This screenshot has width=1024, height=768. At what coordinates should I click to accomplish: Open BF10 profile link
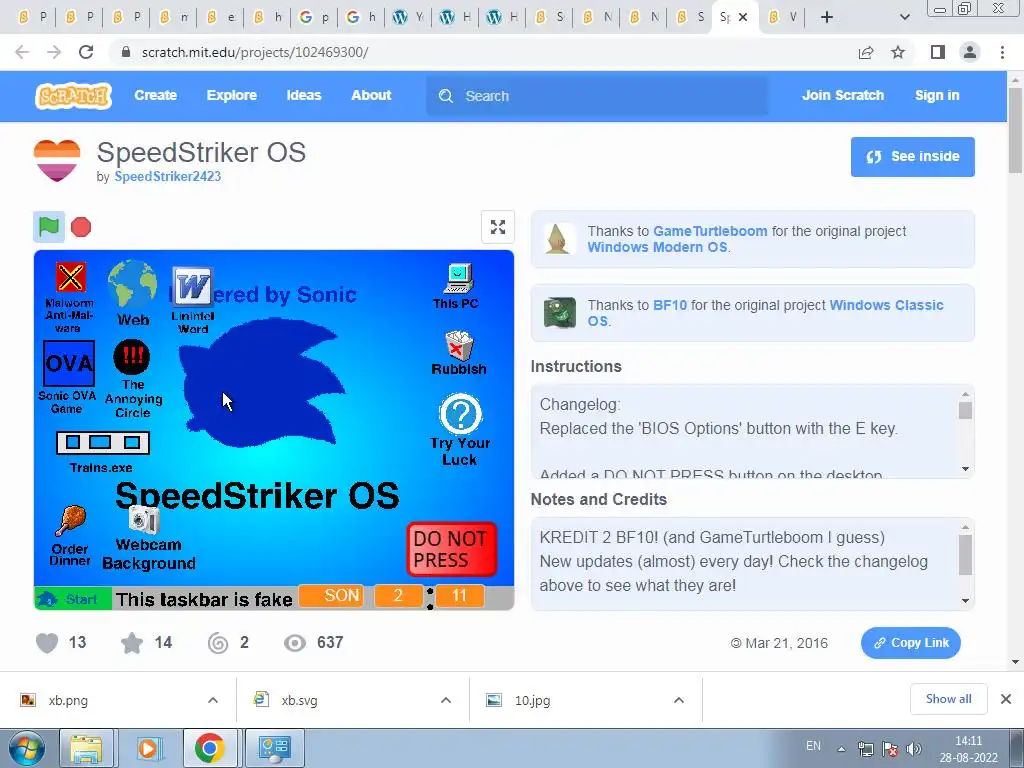click(x=669, y=305)
